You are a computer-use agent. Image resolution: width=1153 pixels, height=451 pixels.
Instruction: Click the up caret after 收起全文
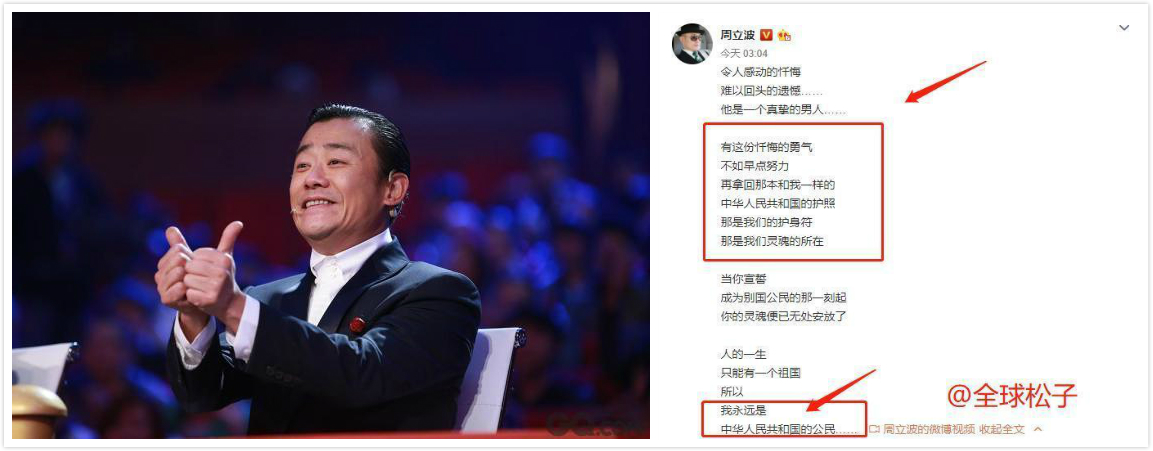(x=1038, y=429)
